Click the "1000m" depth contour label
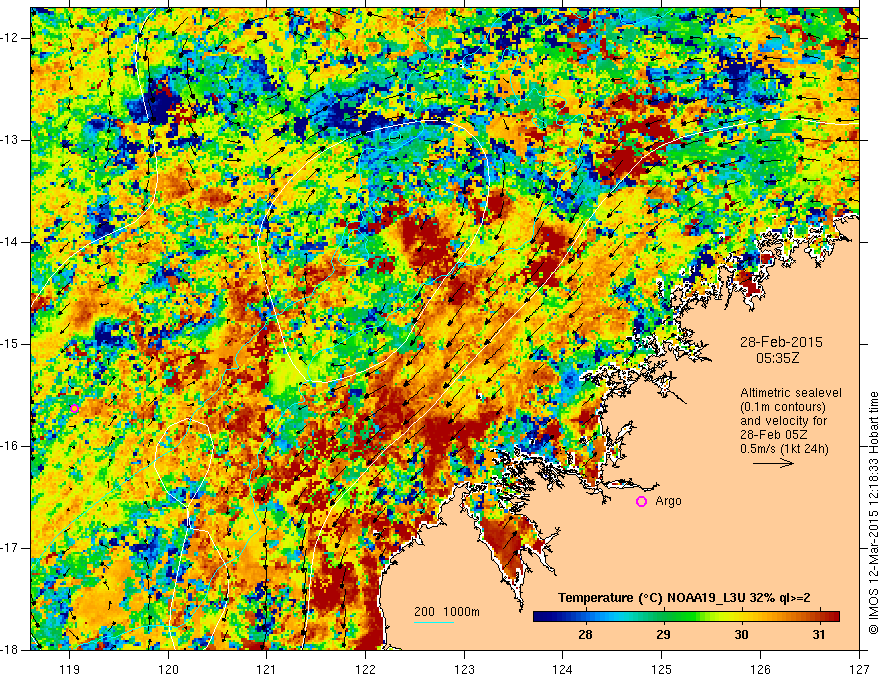Viewport: 880px width, 680px height. (x=461, y=612)
